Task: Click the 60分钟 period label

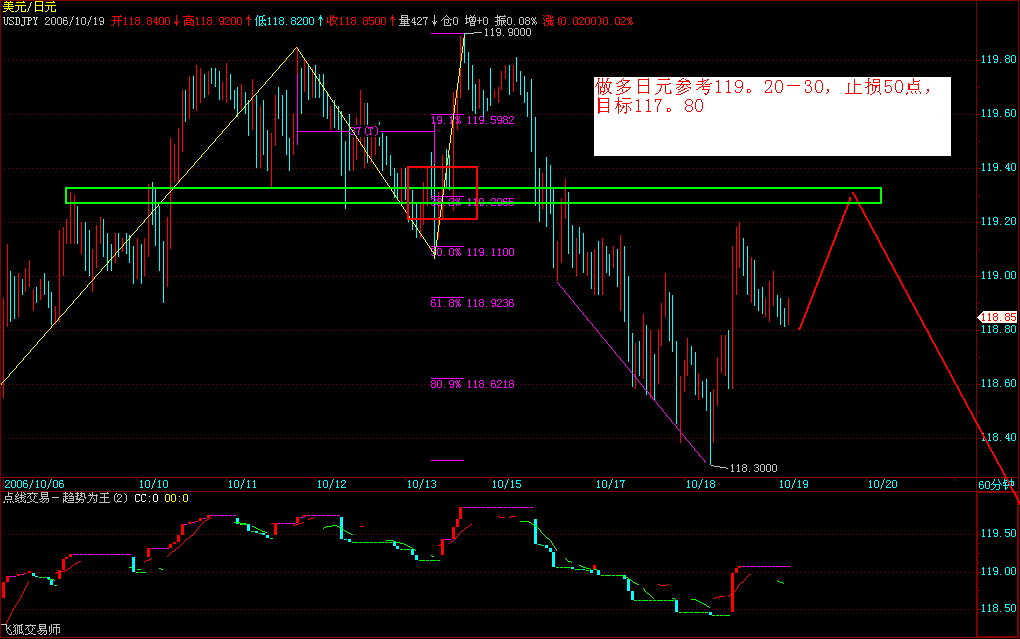Action: tap(997, 484)
